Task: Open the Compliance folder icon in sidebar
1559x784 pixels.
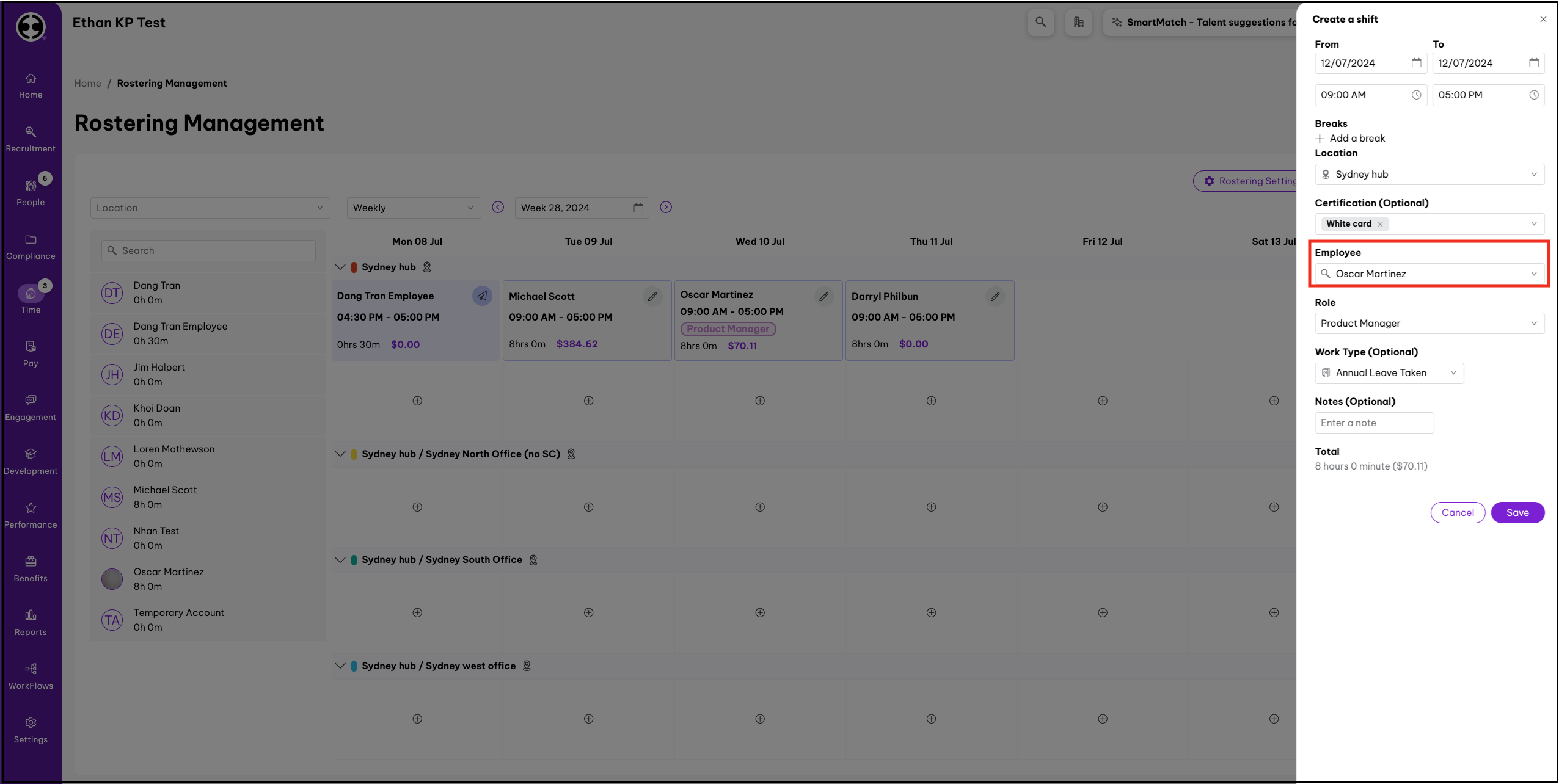Action: point(31,239)
